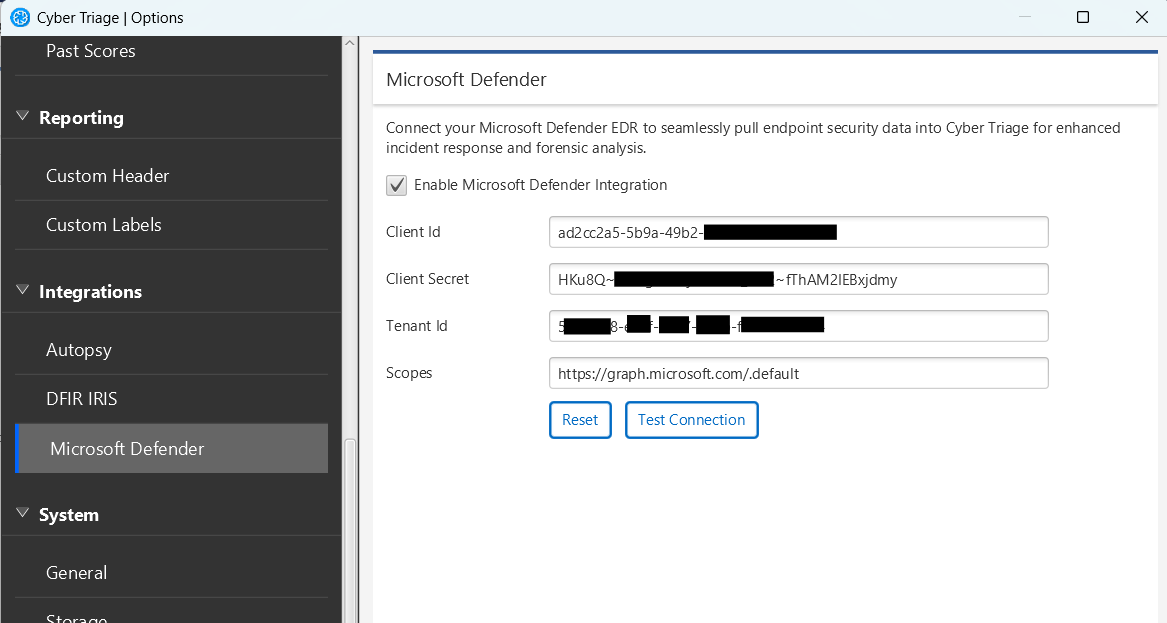Collapse the System section

click(x=22, y=514)
